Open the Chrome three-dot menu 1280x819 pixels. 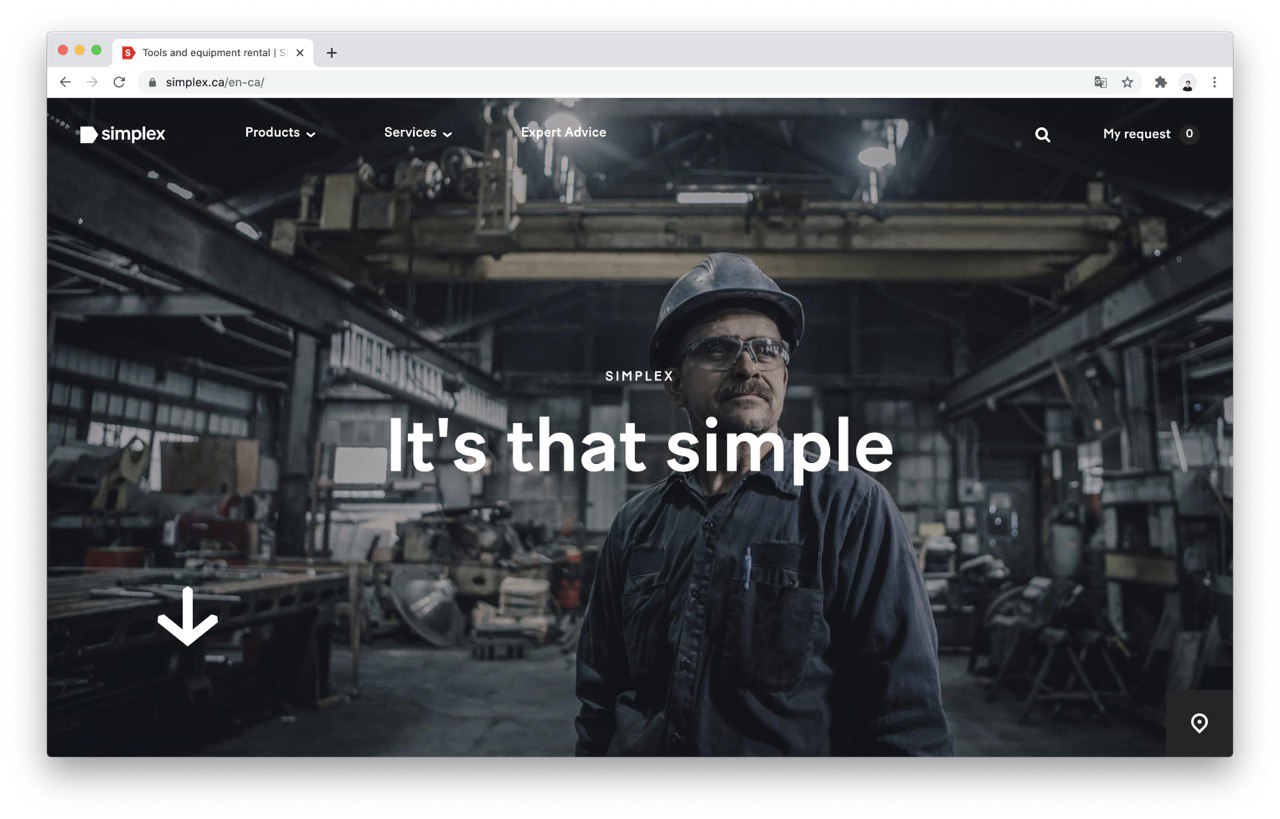tap(1215, 82)
